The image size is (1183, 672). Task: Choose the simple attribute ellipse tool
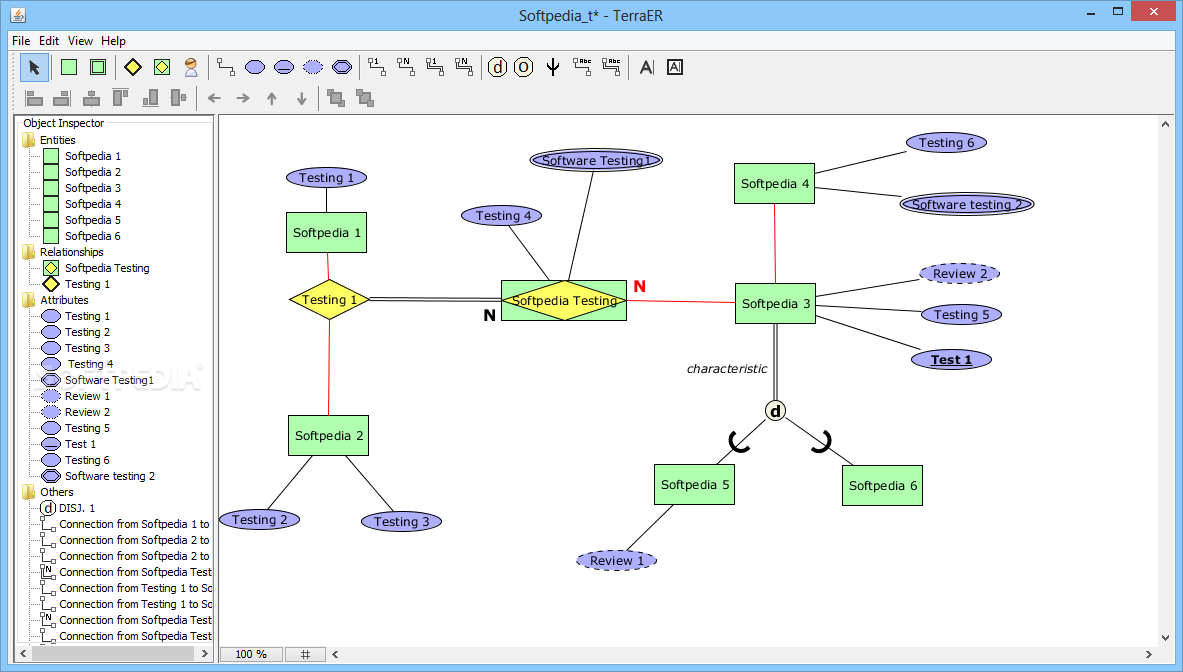click(x=255, y=67)
